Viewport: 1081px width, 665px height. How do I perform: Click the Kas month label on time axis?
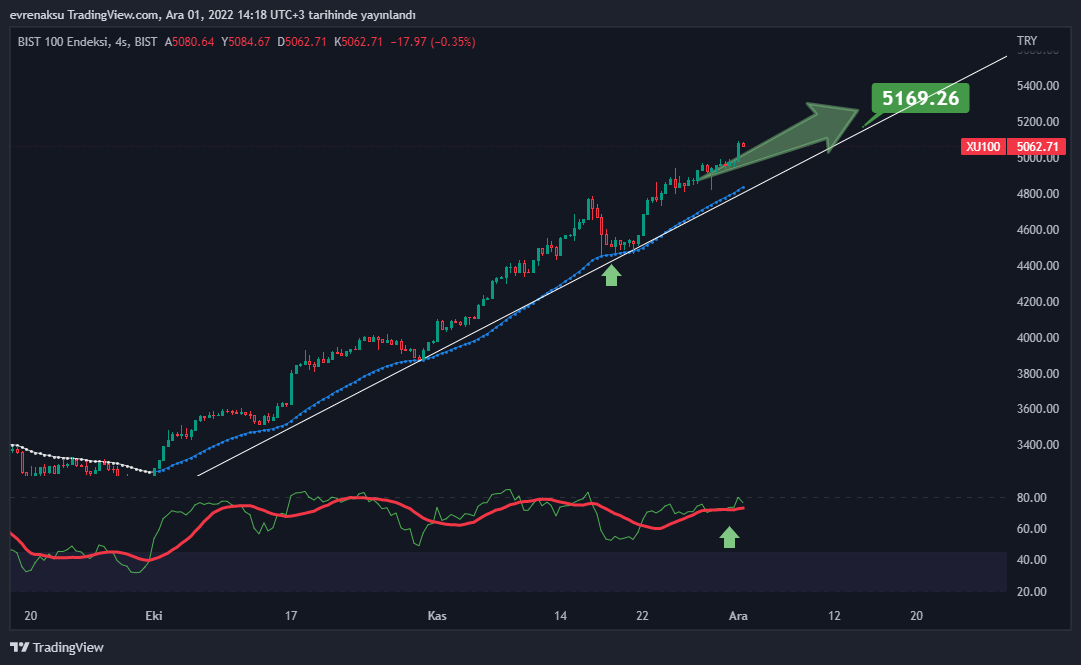(x=437, y=615)
